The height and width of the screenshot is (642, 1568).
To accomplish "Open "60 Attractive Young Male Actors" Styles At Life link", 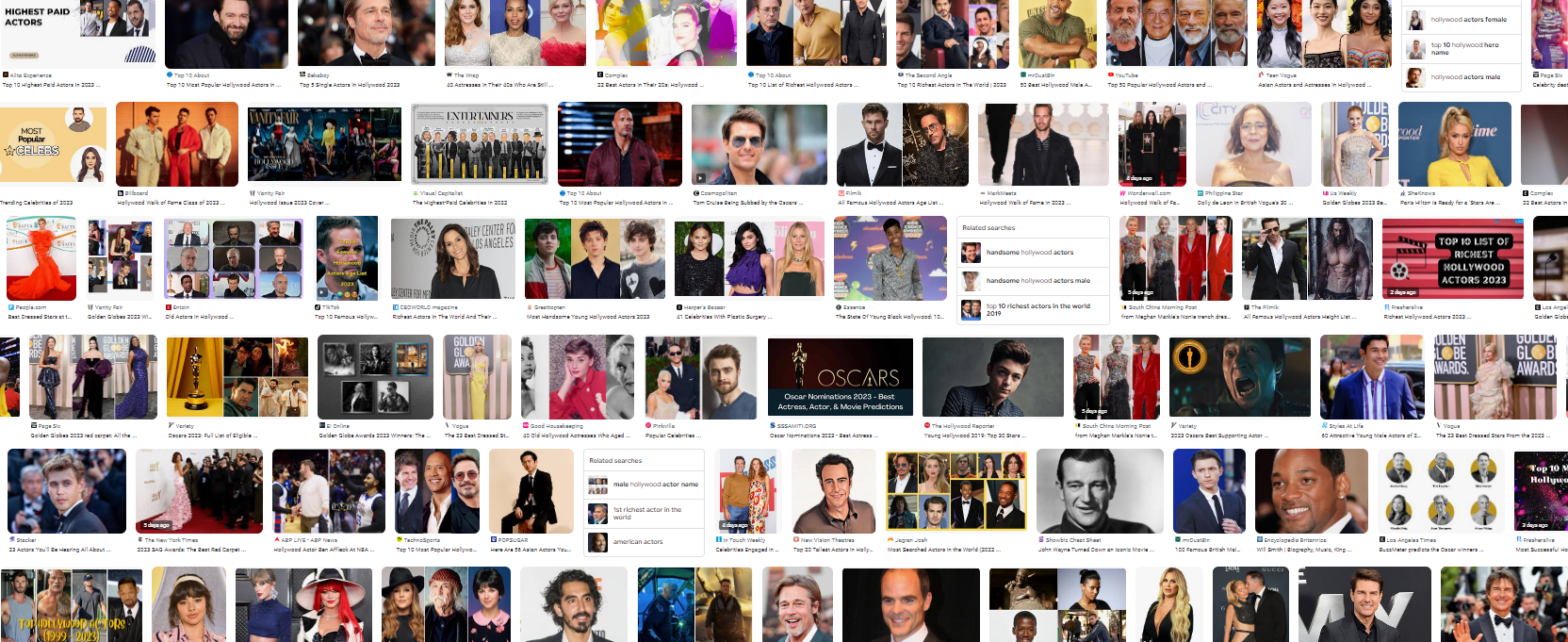I will pos(1370,436).
